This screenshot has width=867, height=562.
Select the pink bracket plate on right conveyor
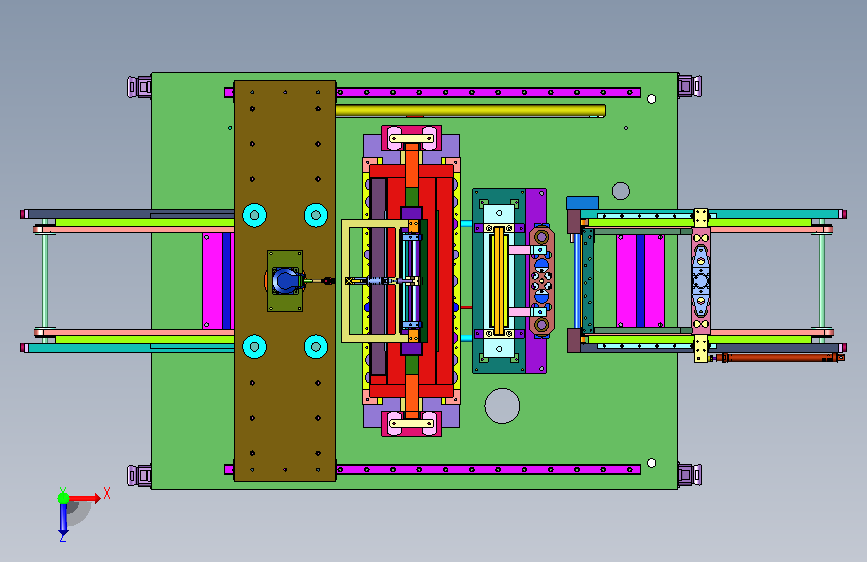click(701, 281)
